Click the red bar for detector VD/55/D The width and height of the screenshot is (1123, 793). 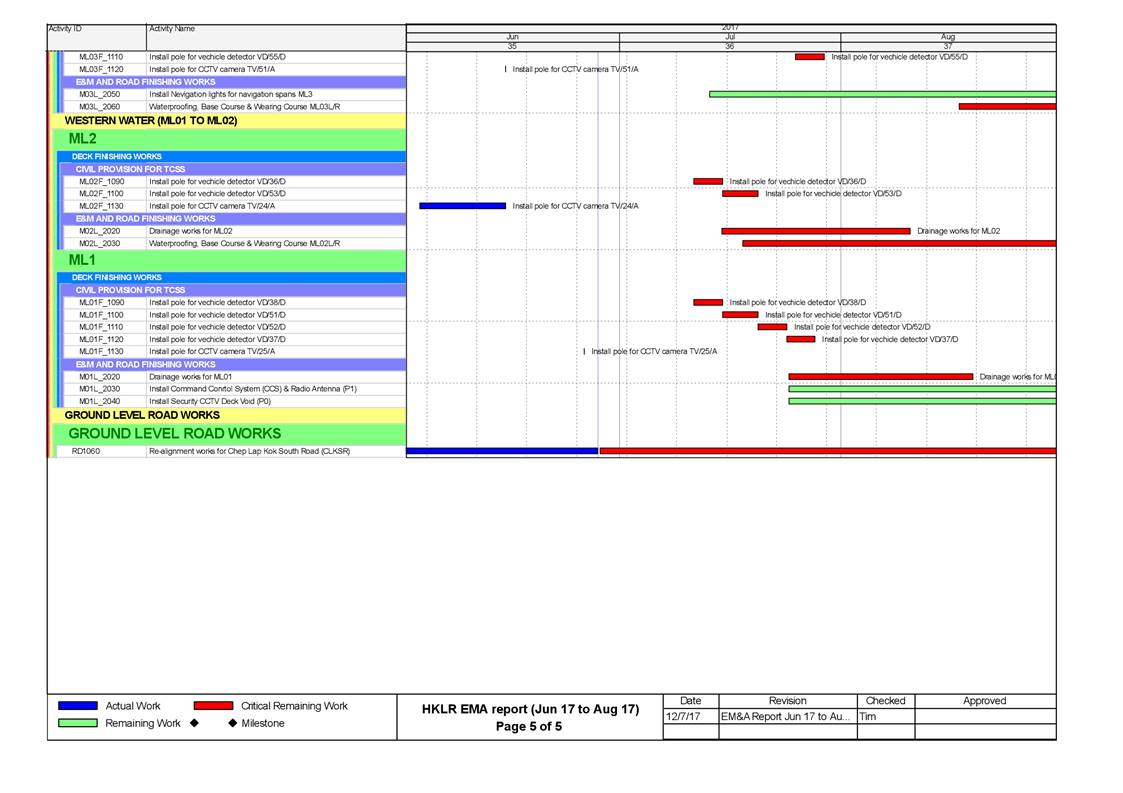pyautogui.click(x=809, y=57)
